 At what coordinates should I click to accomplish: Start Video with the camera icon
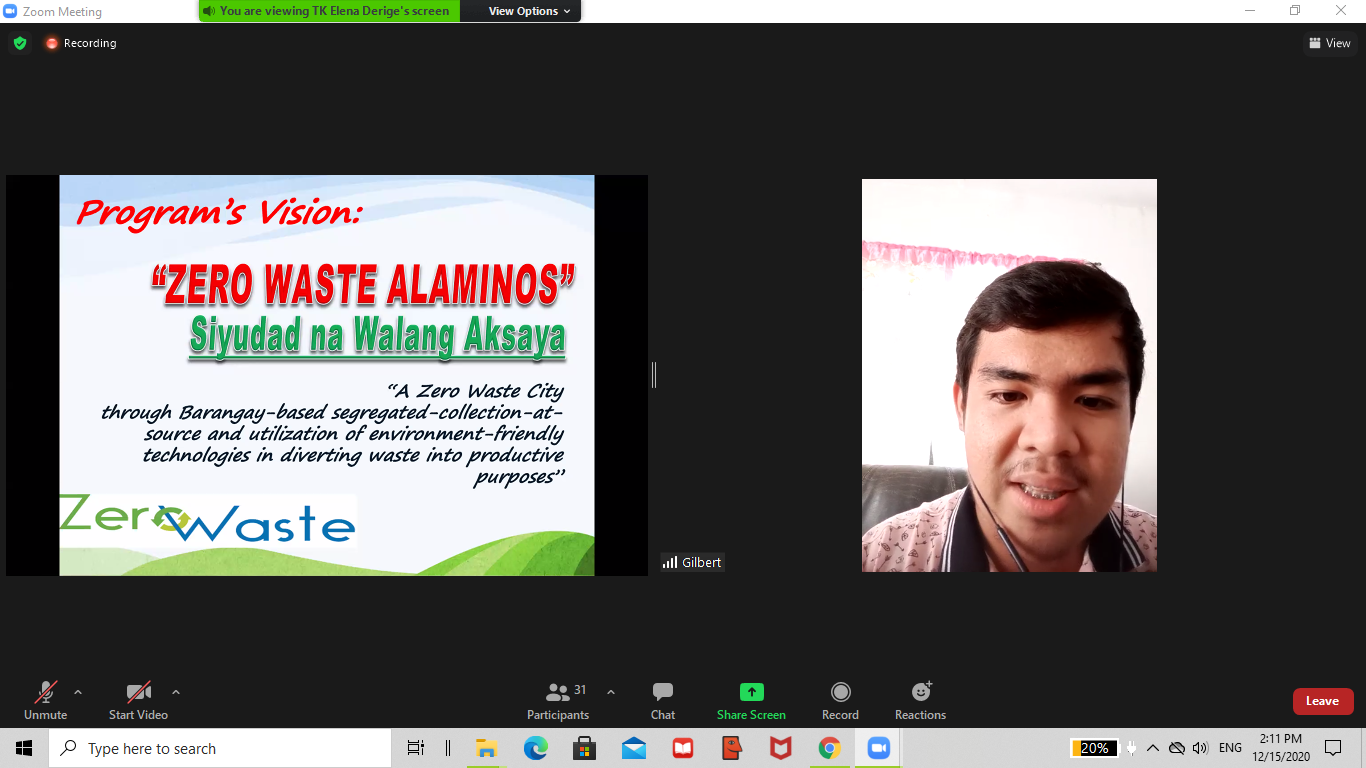138,700
